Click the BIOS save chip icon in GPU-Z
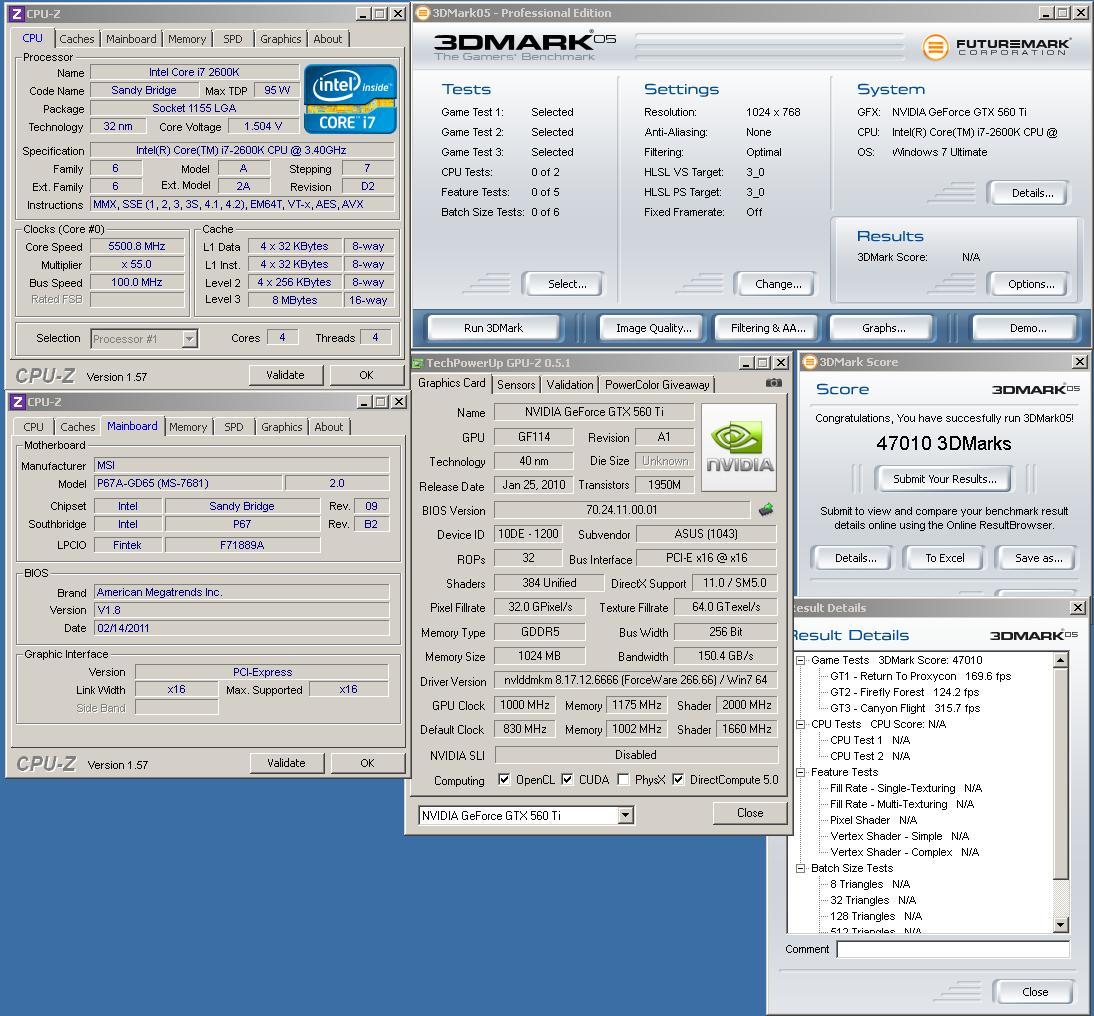This screenshot has width=1094, height=1016. pyautogui.click(x=766, y=510)
